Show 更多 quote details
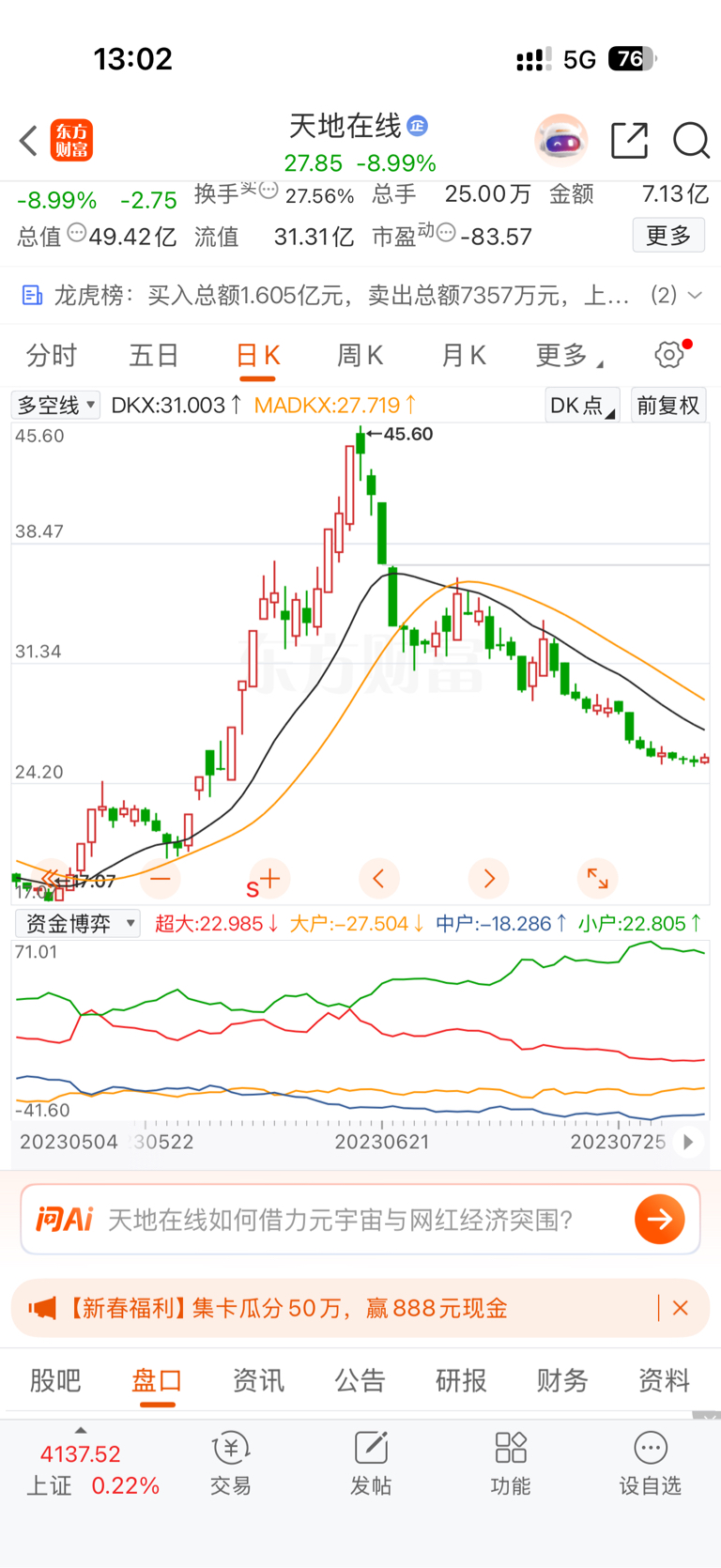 (x=668, y=235)
